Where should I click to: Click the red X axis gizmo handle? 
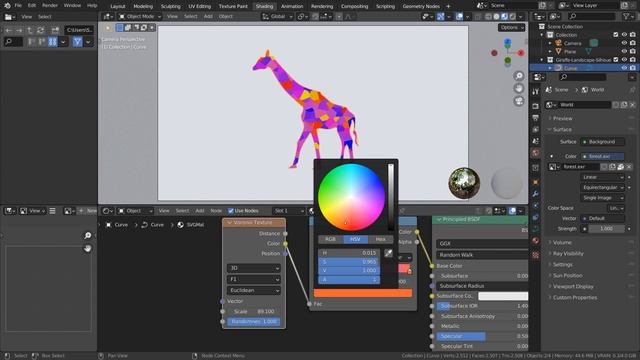pyautogui.click(x=521, y=53)
